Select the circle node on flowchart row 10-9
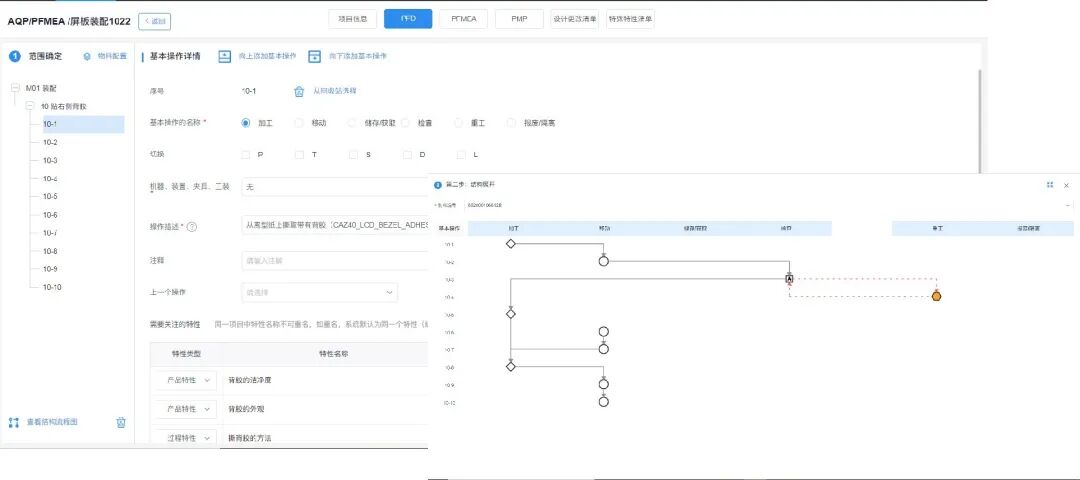 point(603,384)
